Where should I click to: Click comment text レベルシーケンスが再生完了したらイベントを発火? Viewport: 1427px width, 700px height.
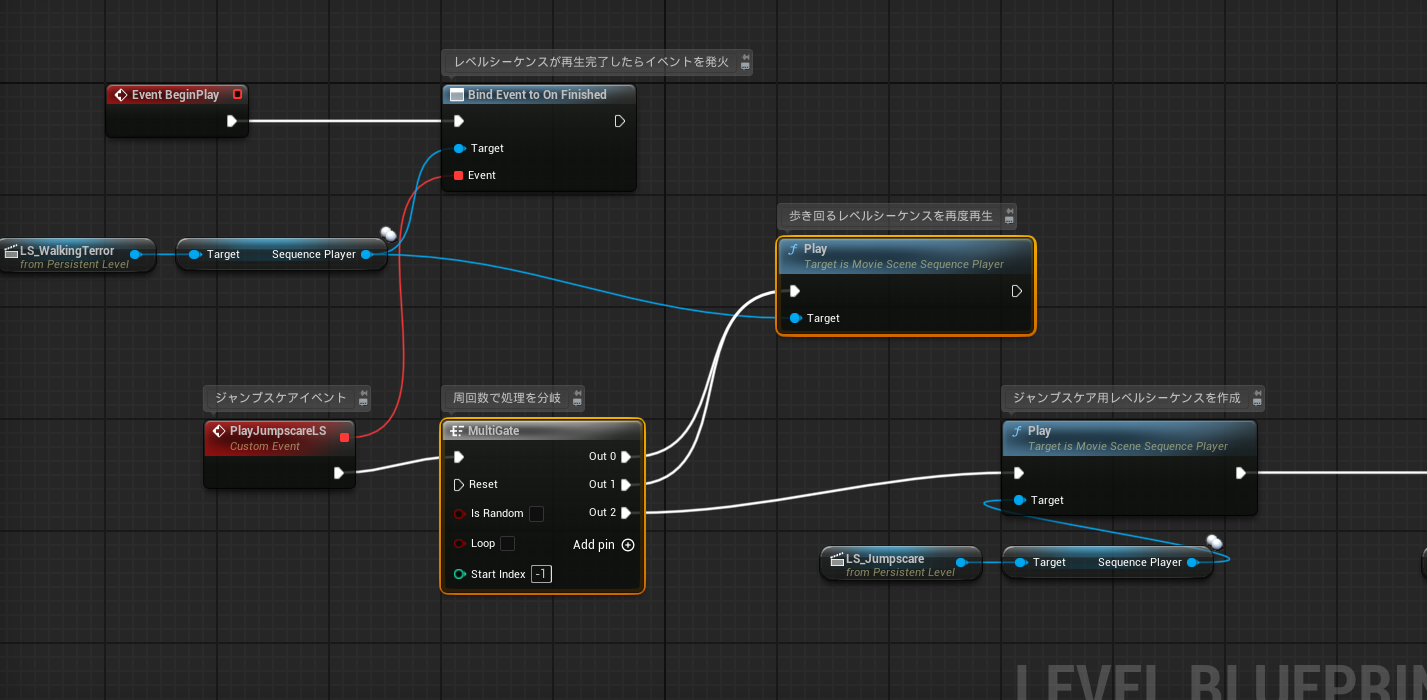coord(592,62)
